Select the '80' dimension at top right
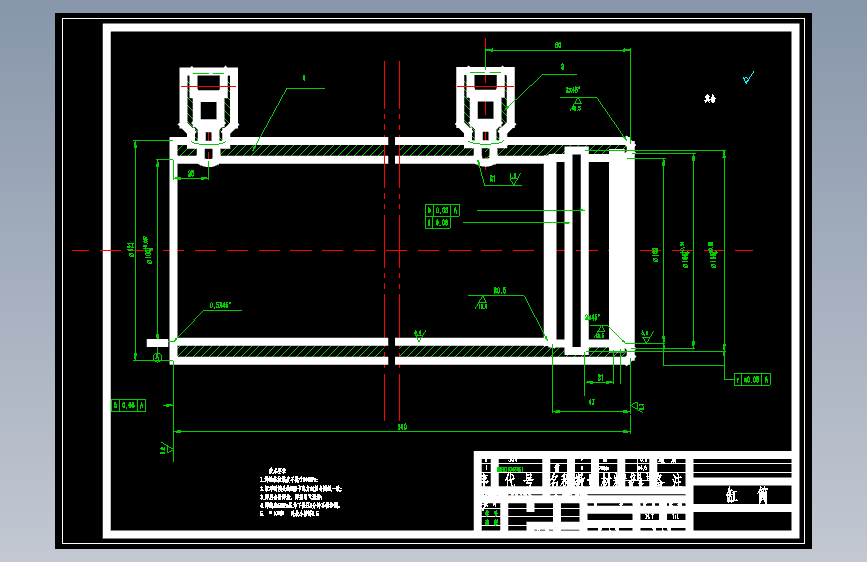 (558, 45)
